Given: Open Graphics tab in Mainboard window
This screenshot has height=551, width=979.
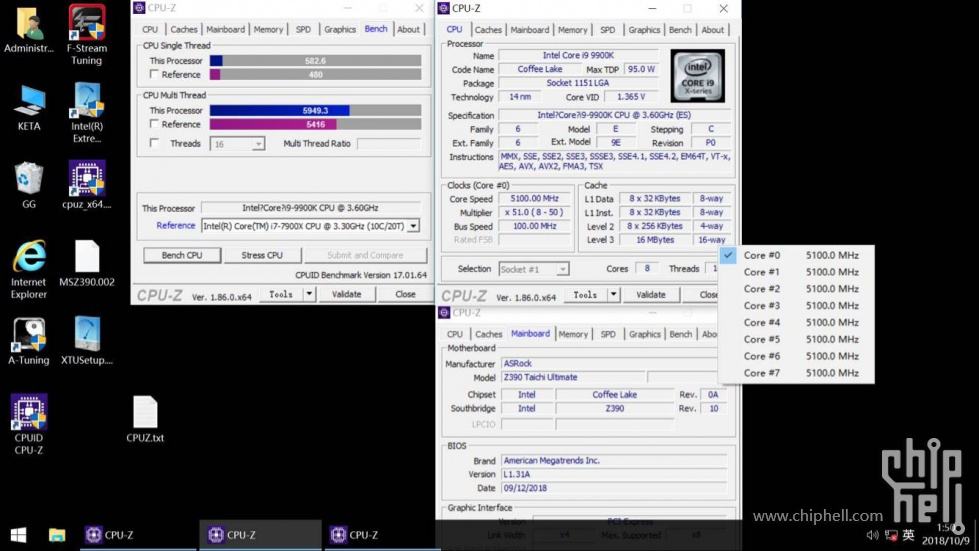Looking at the screenshot, I should [x=645, y=334].
